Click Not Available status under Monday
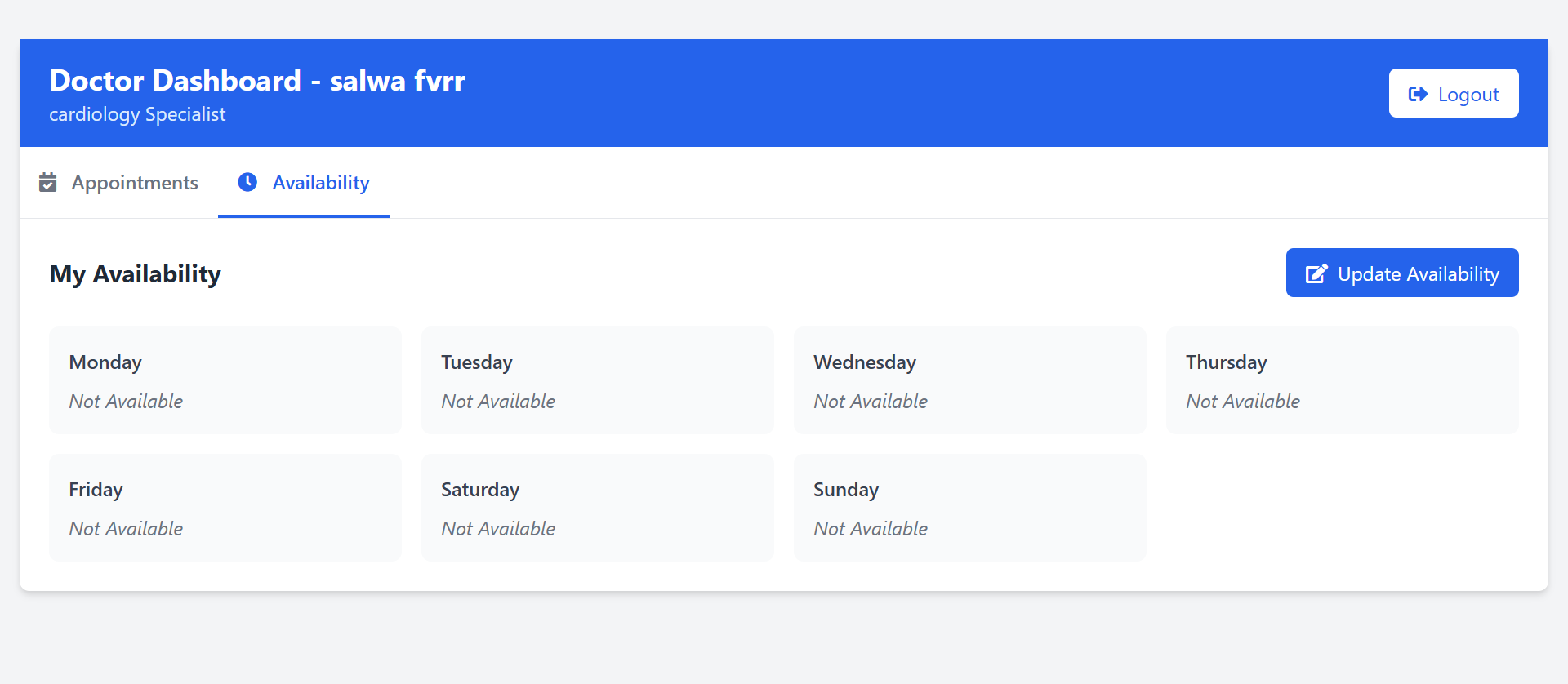Viewport: 1568px width, 684px height. [126, 402]
